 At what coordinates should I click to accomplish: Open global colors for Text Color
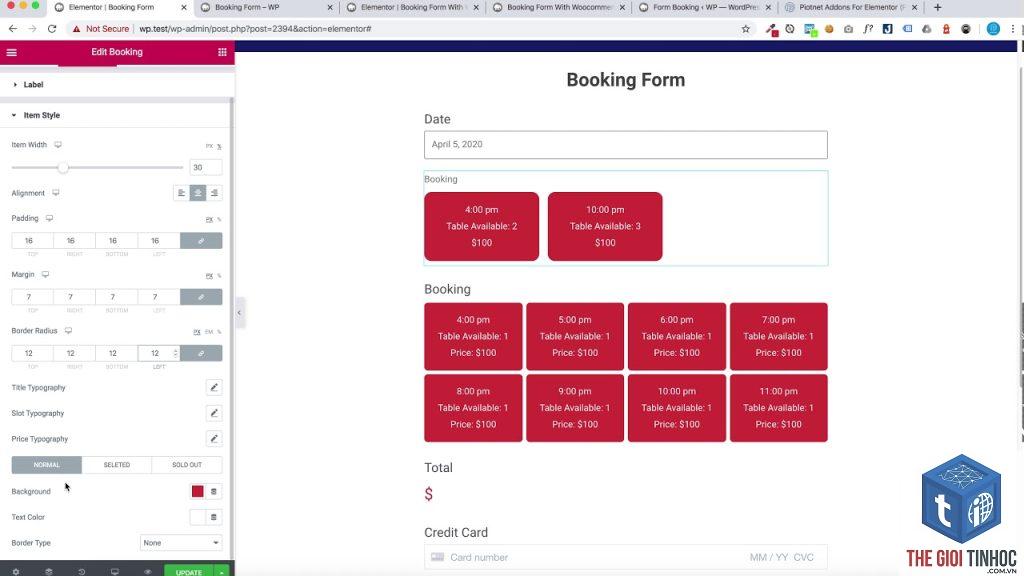214,517
